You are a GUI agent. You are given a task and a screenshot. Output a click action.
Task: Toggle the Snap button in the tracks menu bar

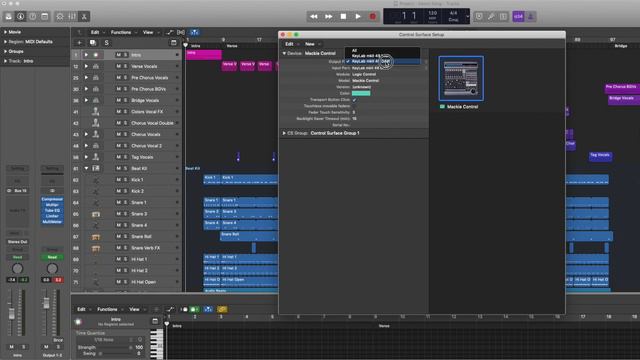point(195,32)
